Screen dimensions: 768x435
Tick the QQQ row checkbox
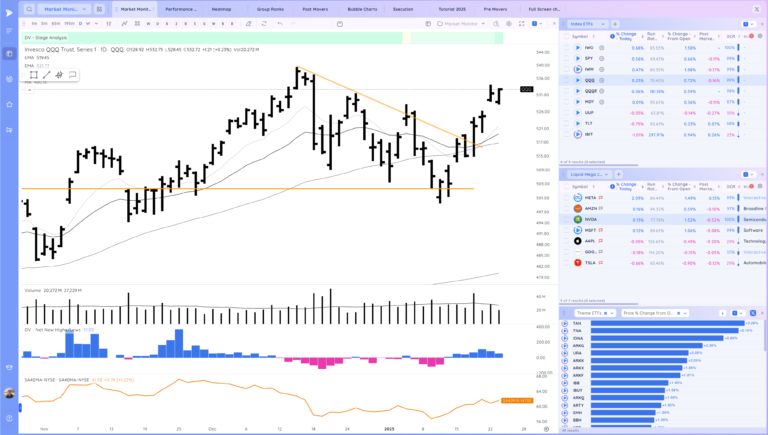(x=566, y=80)
